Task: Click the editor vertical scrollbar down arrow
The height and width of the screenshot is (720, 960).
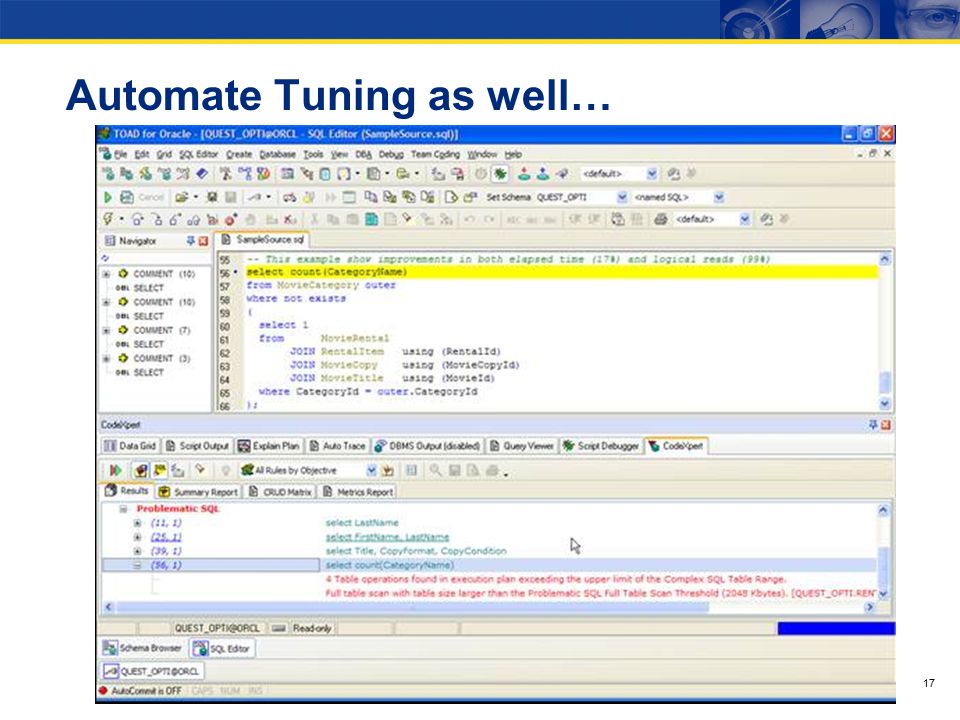Action: click(885, 404)
